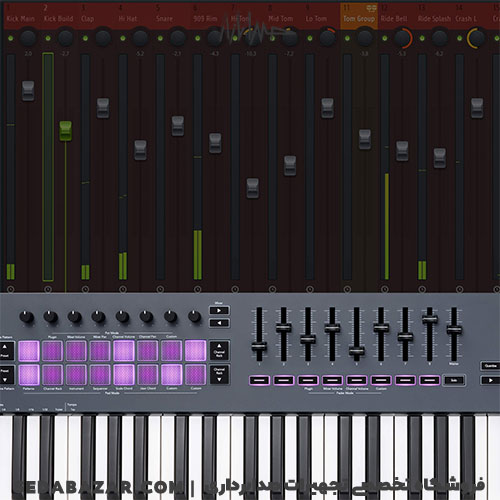Toggle the Ride Bell track mute LED
Screen dimensions: 500x500
tap(385, 38)
